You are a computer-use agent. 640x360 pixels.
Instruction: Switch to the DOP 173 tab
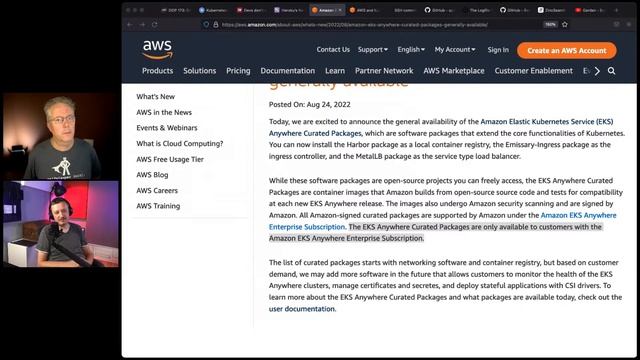click(x=176, y=10)
